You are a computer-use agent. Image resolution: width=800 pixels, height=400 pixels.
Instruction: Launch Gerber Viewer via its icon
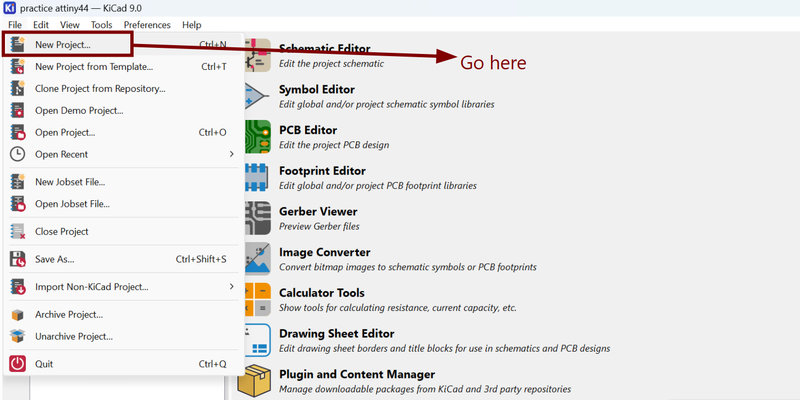tap(258, 218)
